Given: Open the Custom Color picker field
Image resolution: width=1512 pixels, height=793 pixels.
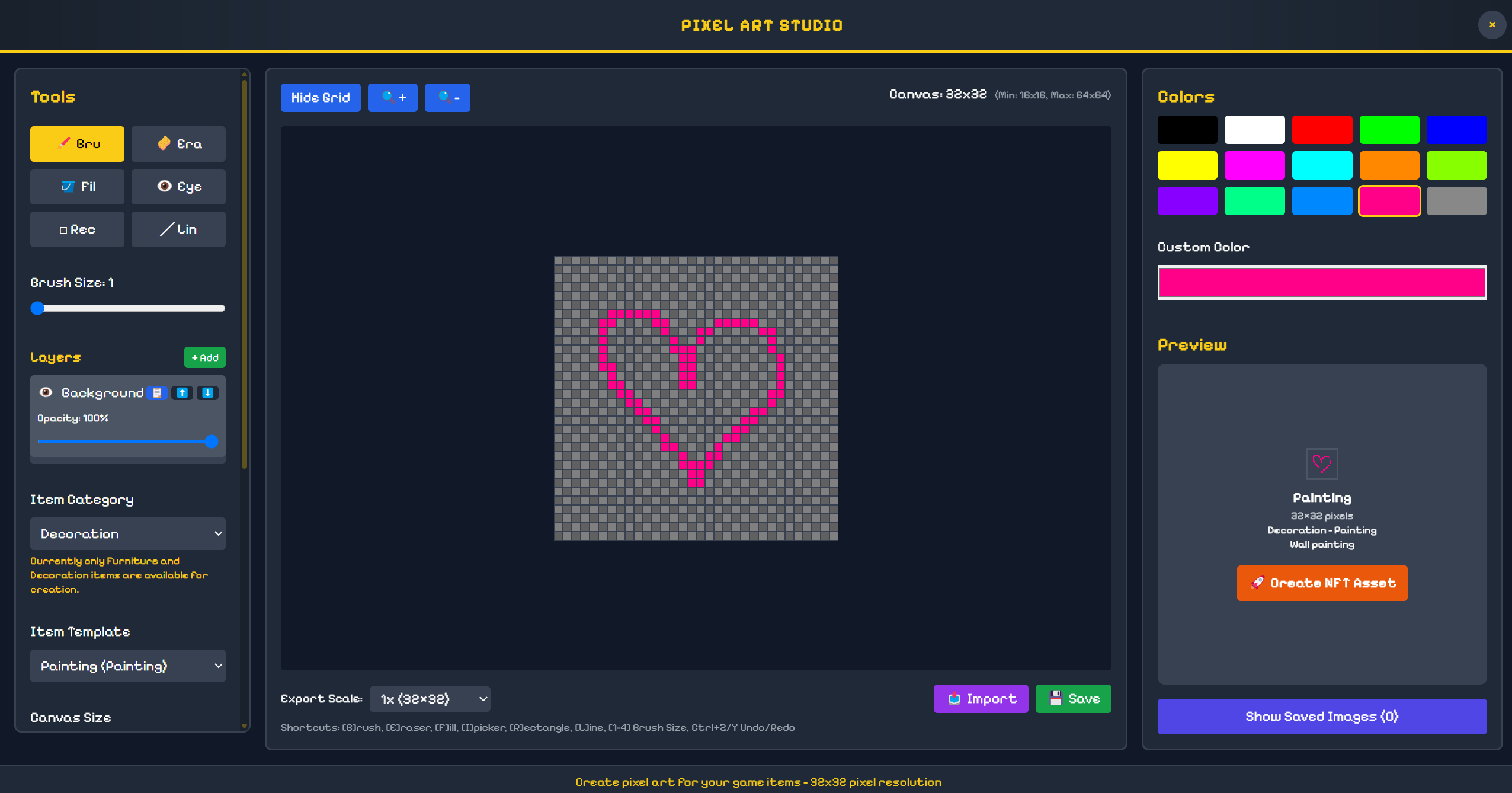Looking at the screenshot, I should pyautogui.click(x=1322, y=283).
